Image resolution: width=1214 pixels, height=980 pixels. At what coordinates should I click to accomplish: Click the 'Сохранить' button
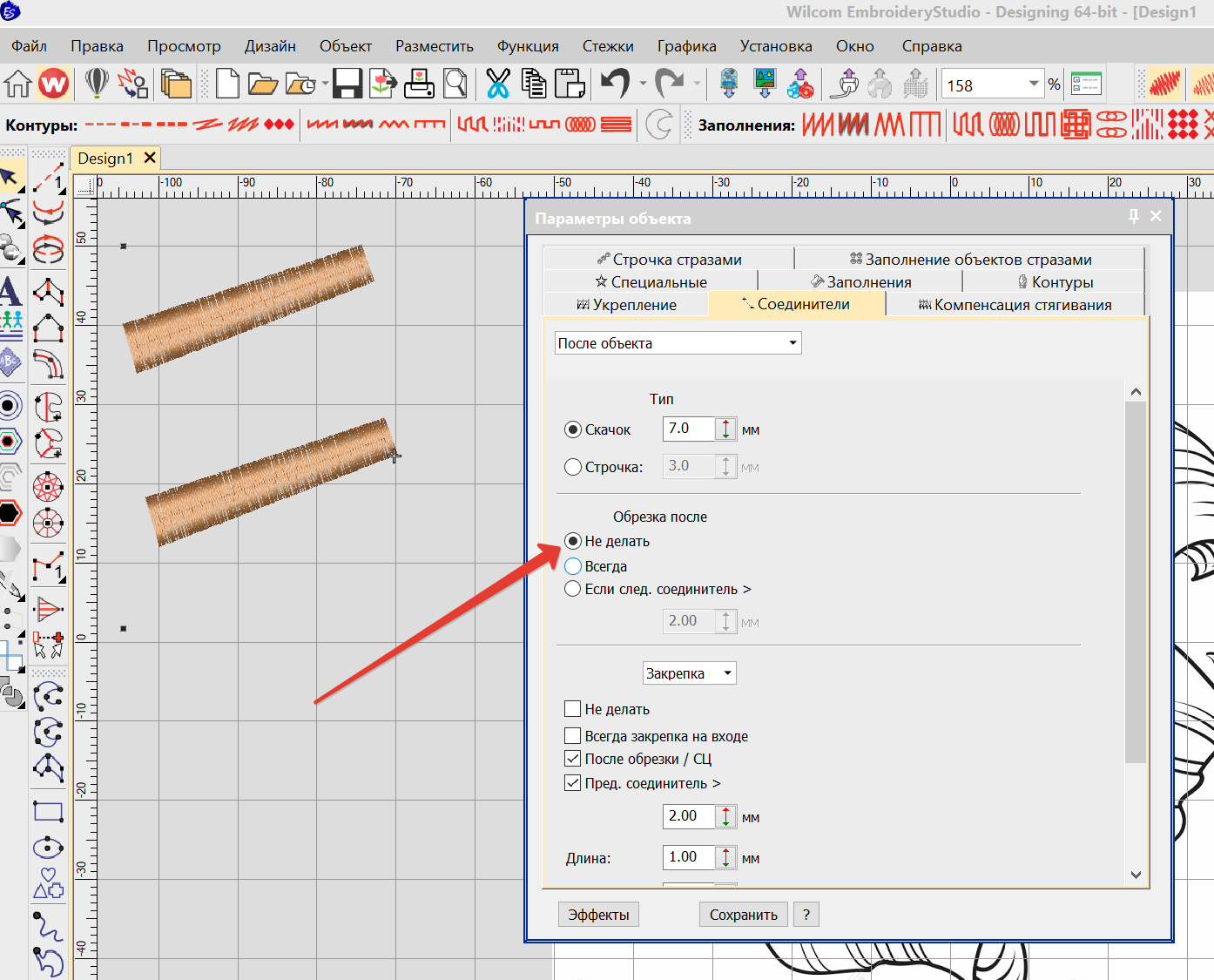(x=743, y=915)
